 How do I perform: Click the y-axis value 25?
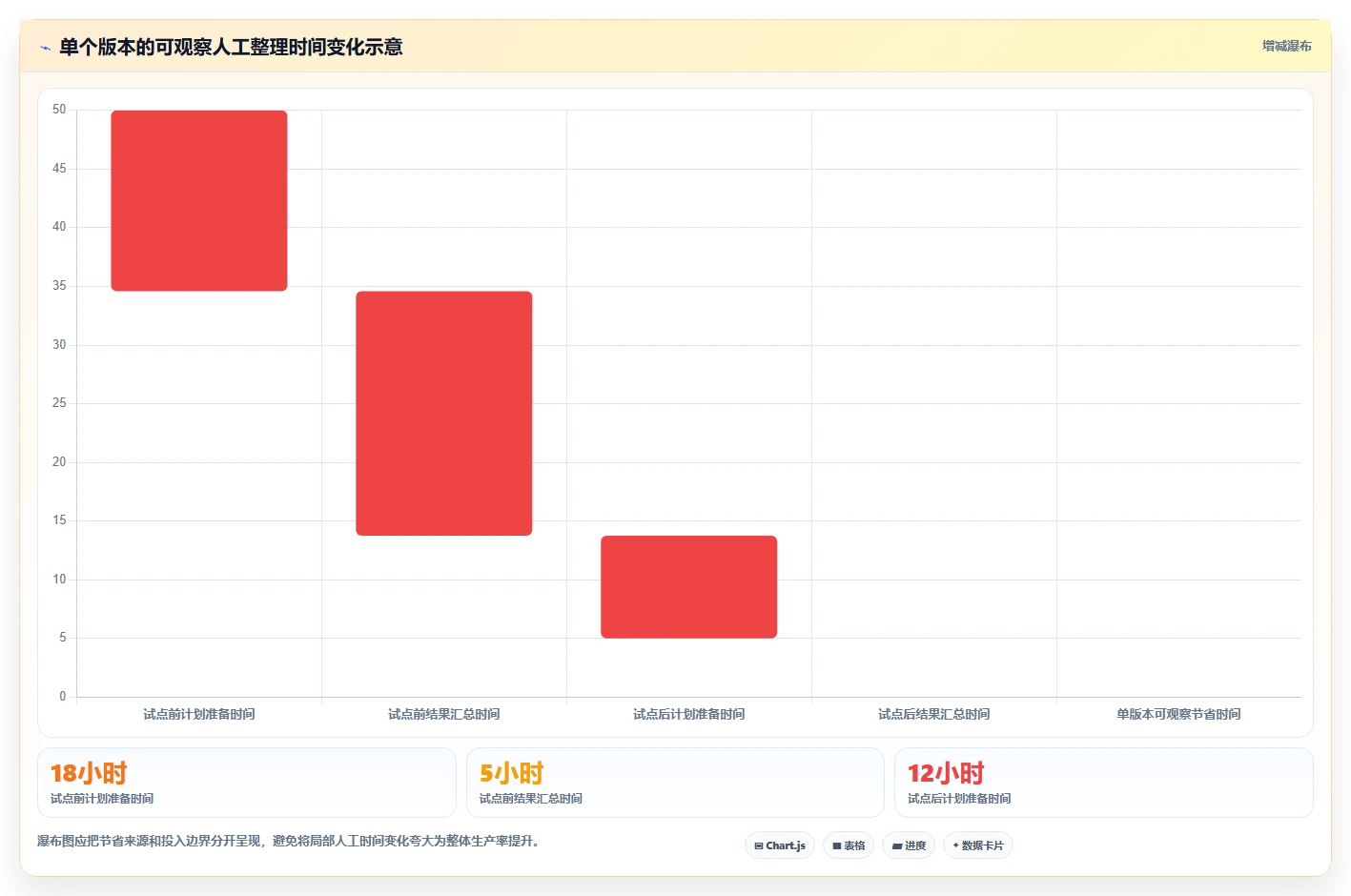59,403
